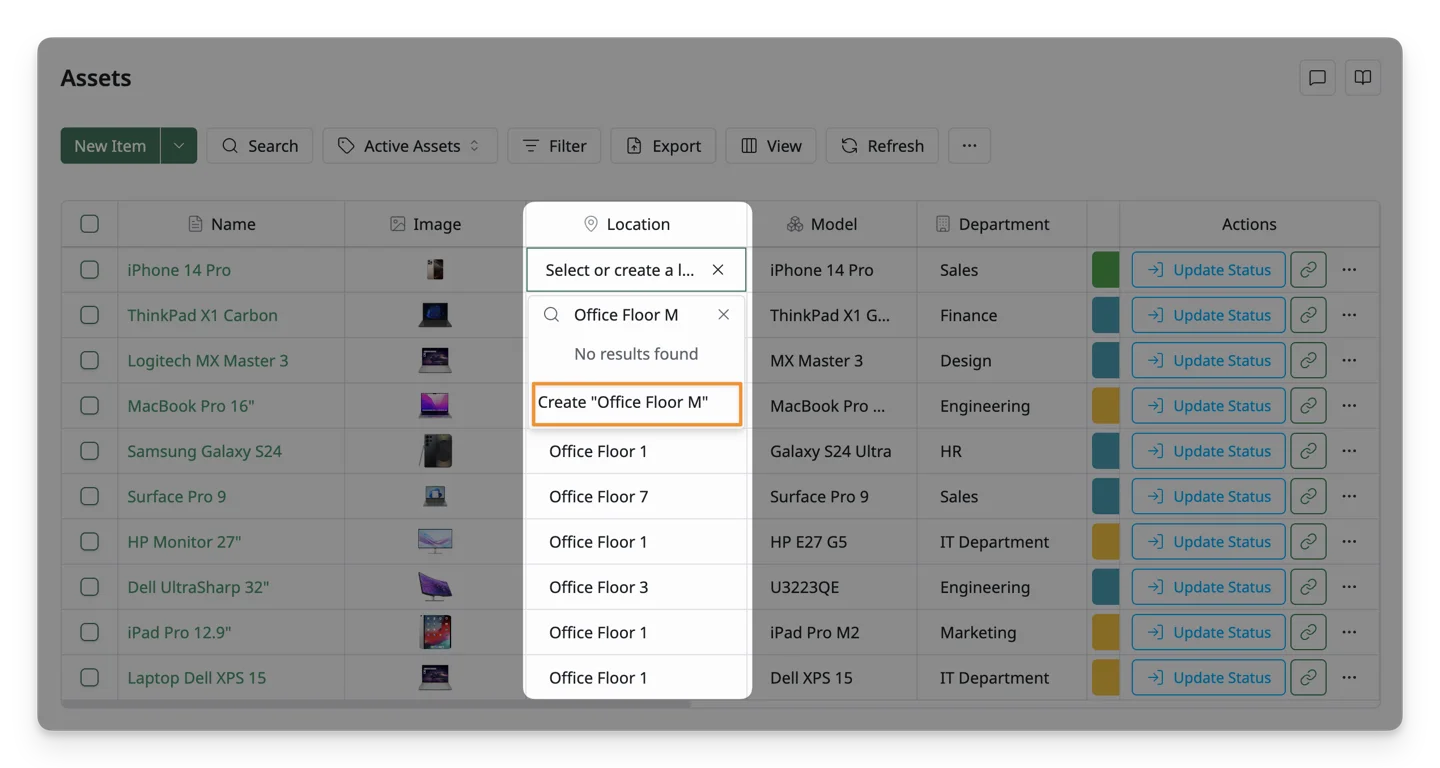Click the link icon for Dell UltraSharp 32"
This screenshot has width=1440, height=768.
(x=1308, y=587)
